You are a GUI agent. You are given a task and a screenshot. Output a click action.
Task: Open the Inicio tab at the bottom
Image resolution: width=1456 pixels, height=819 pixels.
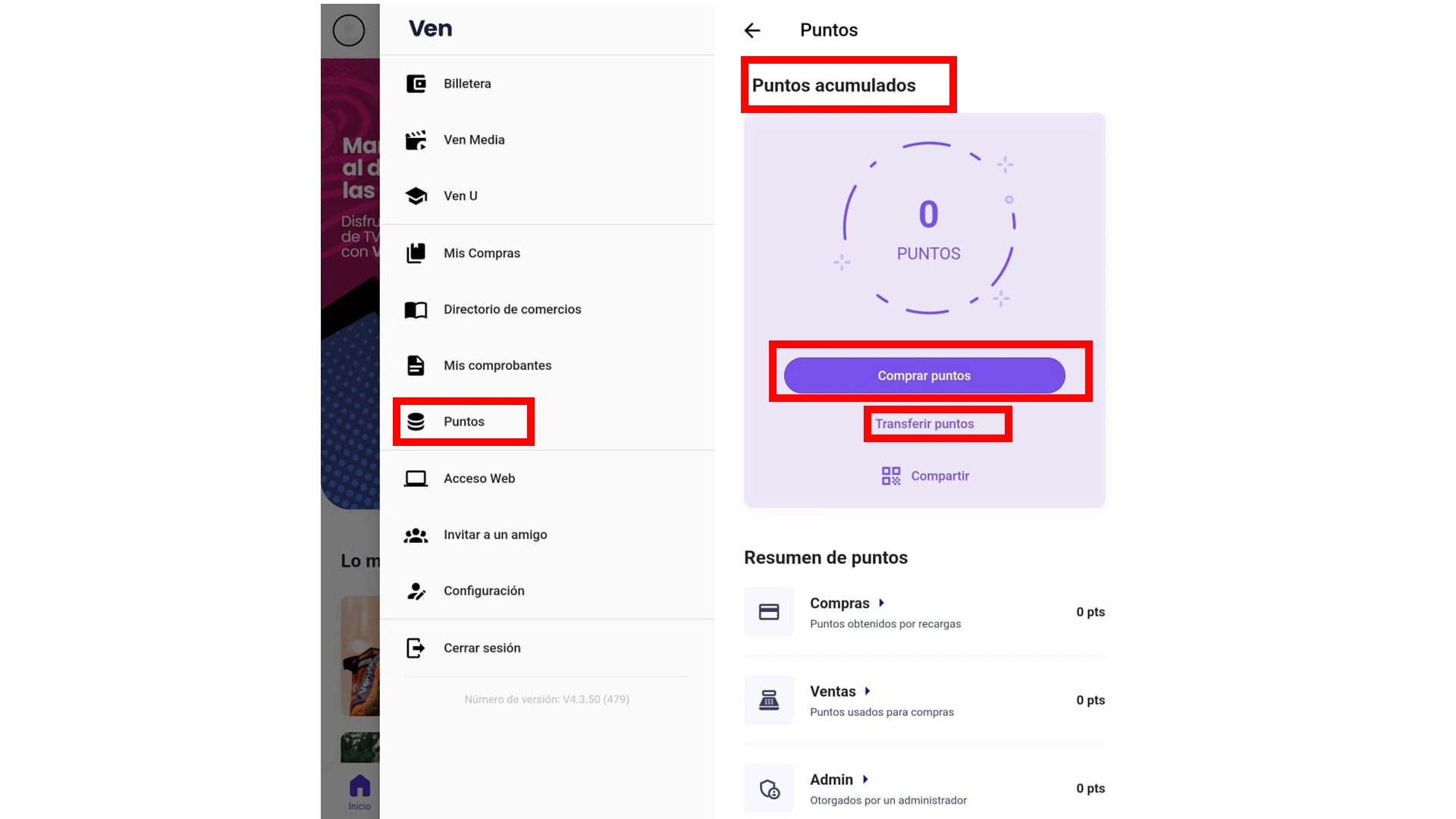(359, 791)
